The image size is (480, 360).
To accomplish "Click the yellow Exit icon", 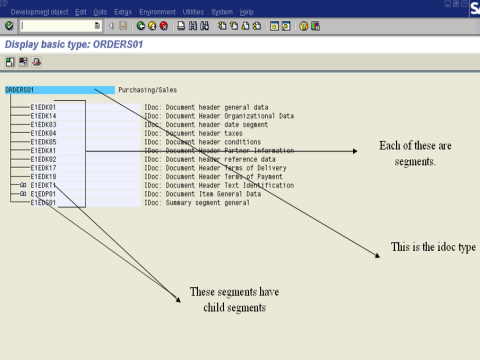I will (152, 26).
